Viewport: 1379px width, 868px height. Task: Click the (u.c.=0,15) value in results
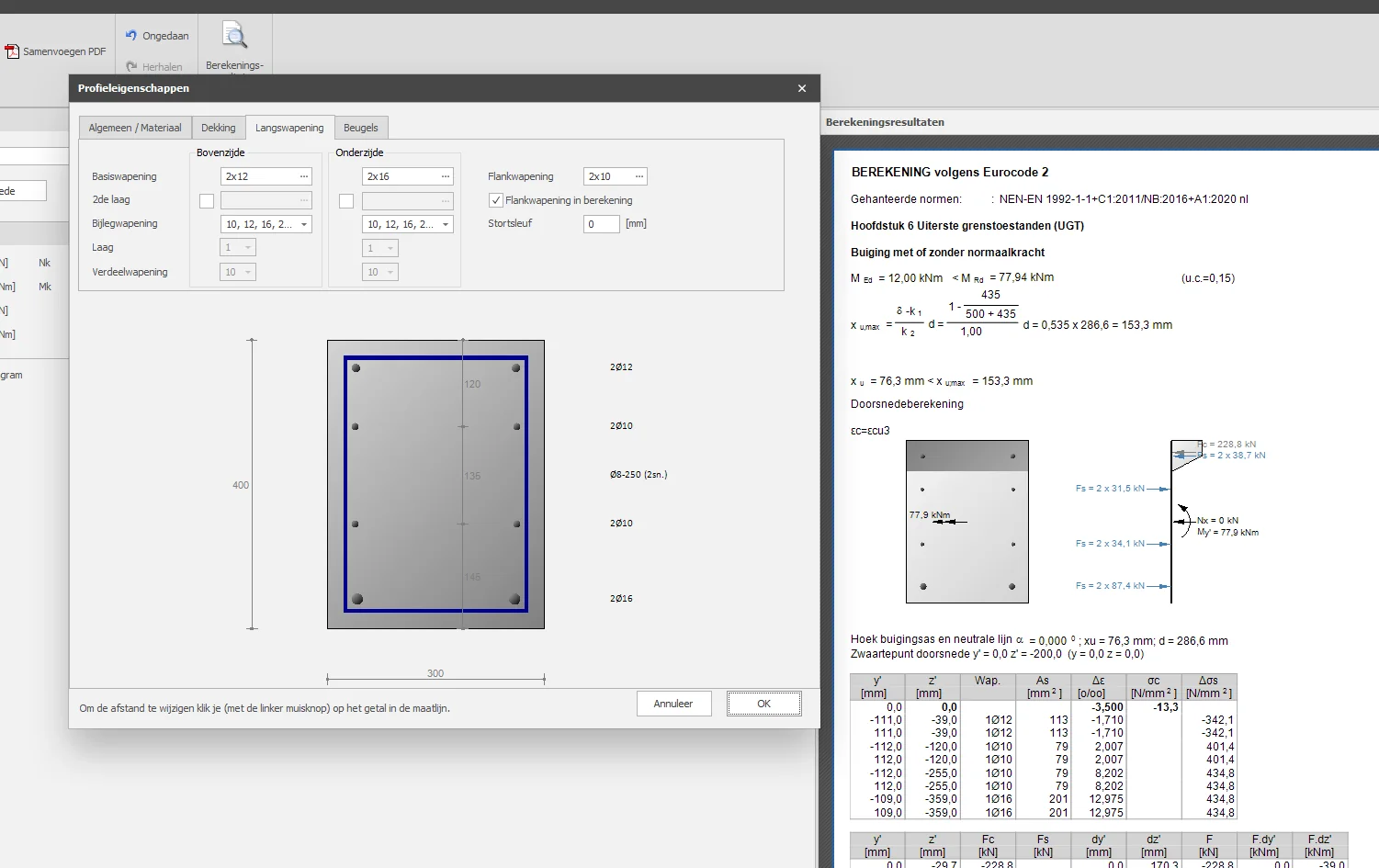click(x=1208, y=278)
